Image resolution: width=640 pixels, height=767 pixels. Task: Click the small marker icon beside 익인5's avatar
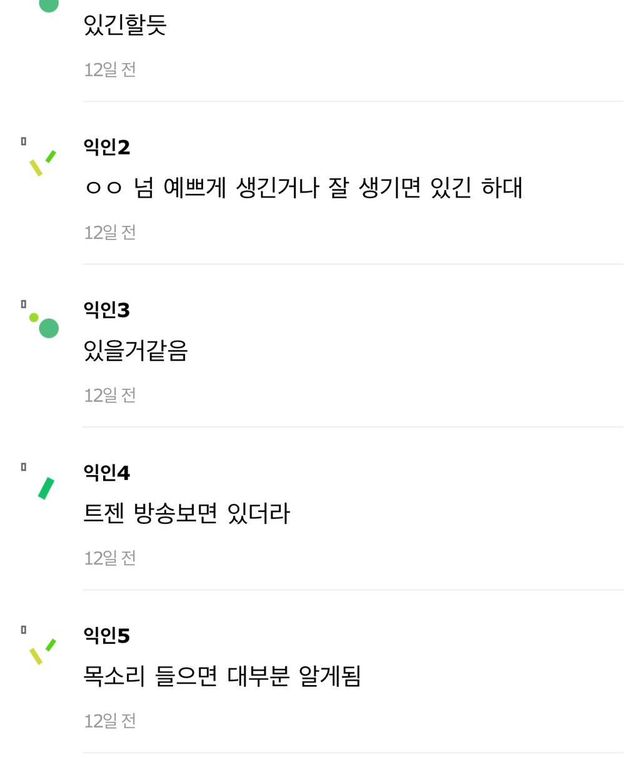click(x=23, y=630)
